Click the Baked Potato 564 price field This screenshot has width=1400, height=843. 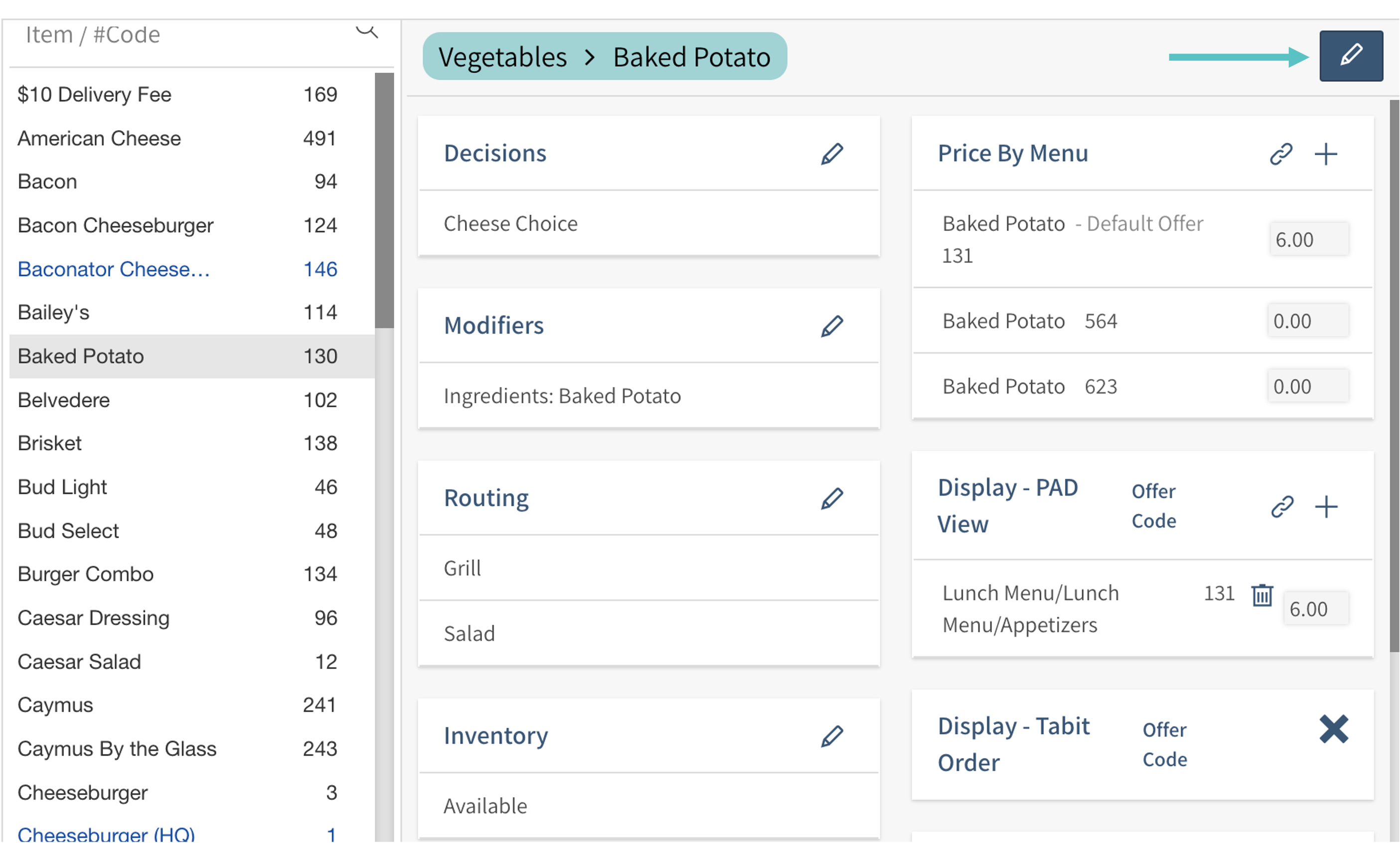tap(1307, 321)
